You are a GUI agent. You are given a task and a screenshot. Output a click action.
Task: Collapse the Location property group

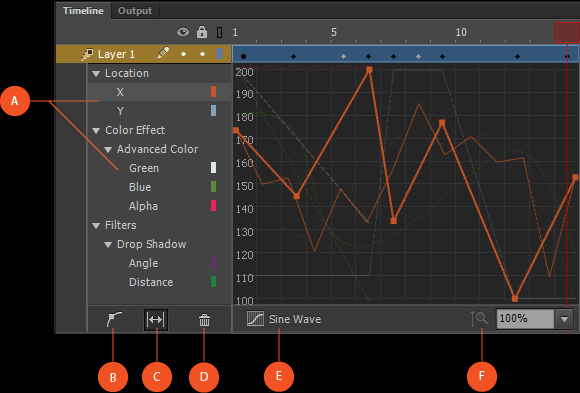click(96, 74)
